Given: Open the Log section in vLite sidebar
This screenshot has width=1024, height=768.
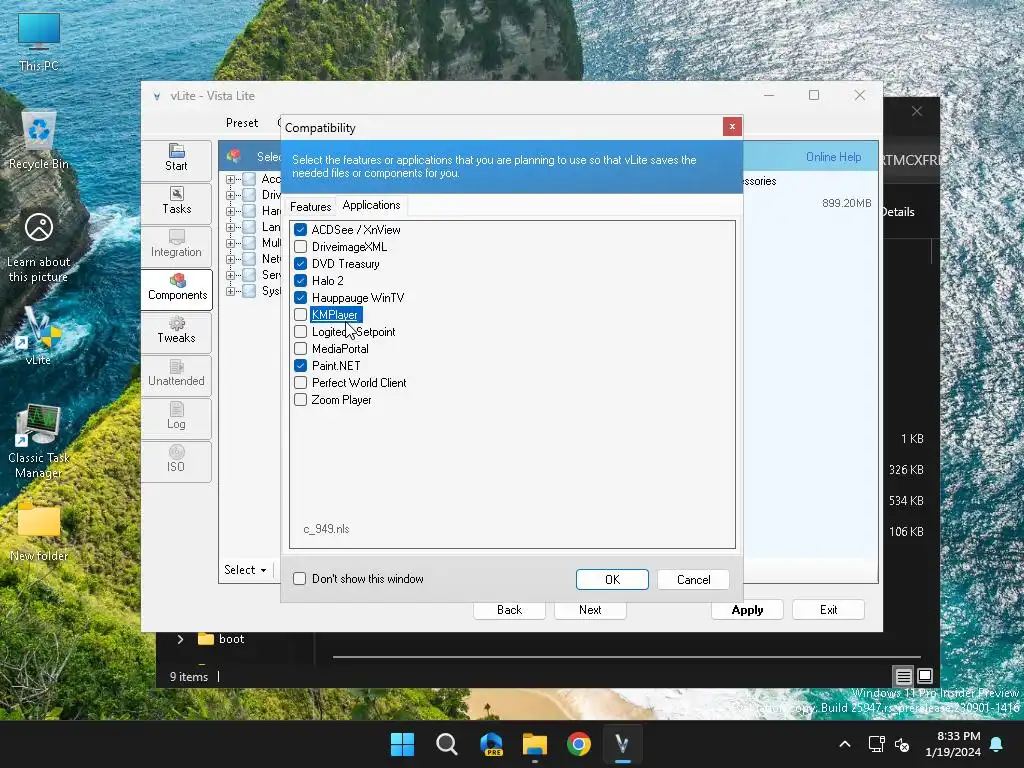Looking at the screenshot, I should click(x=176, y=417).
